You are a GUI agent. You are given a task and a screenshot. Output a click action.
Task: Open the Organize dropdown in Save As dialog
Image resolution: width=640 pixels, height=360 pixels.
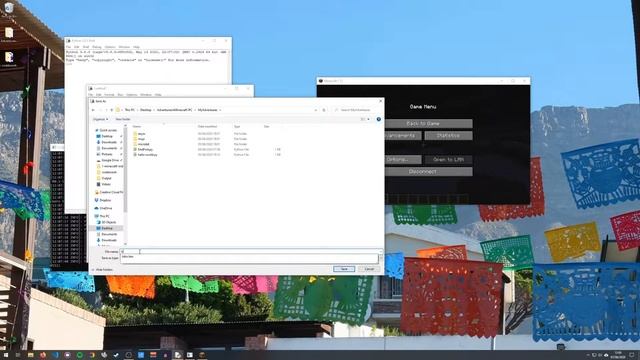tap(100, 119)
